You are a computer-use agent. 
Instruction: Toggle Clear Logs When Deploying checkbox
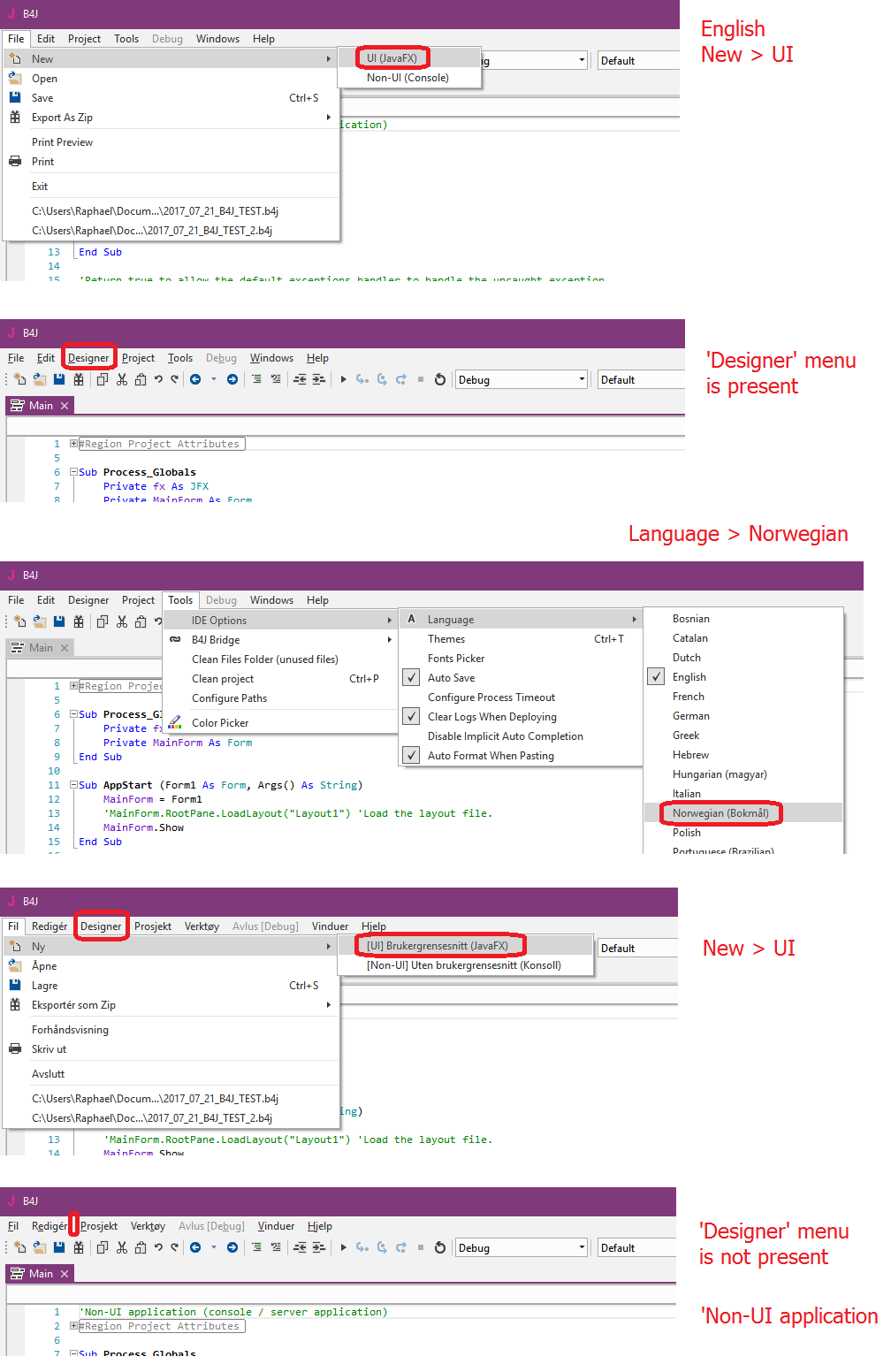point(411,716)
